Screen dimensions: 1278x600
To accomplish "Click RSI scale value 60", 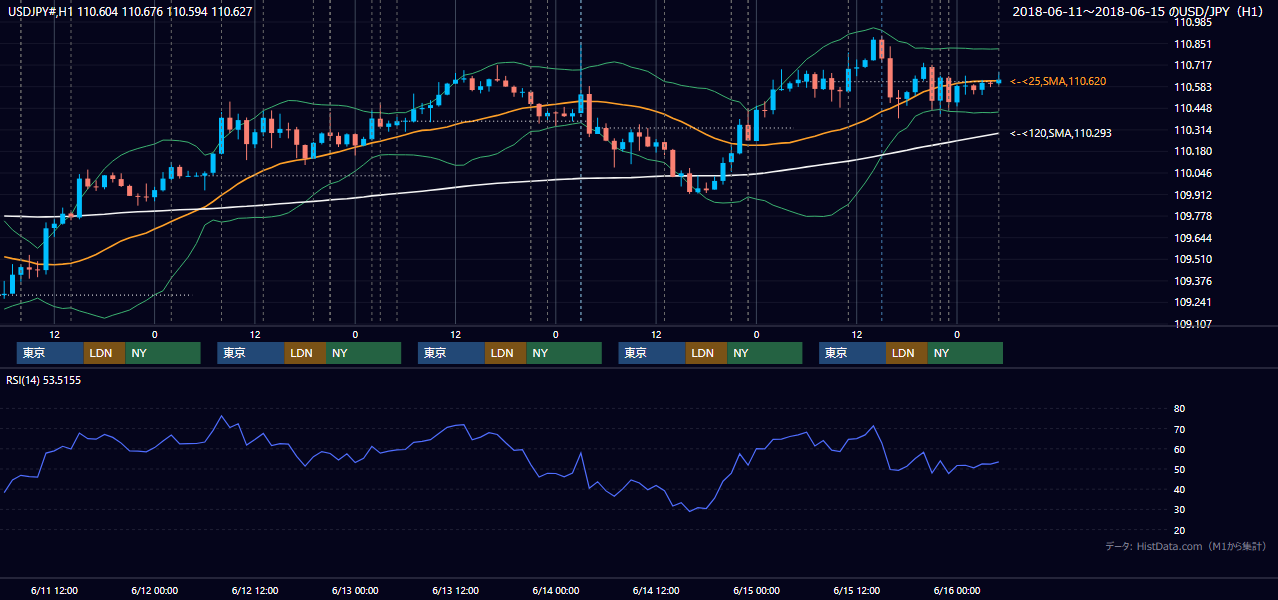I will pyautogui.click(x=1179, y=449).
